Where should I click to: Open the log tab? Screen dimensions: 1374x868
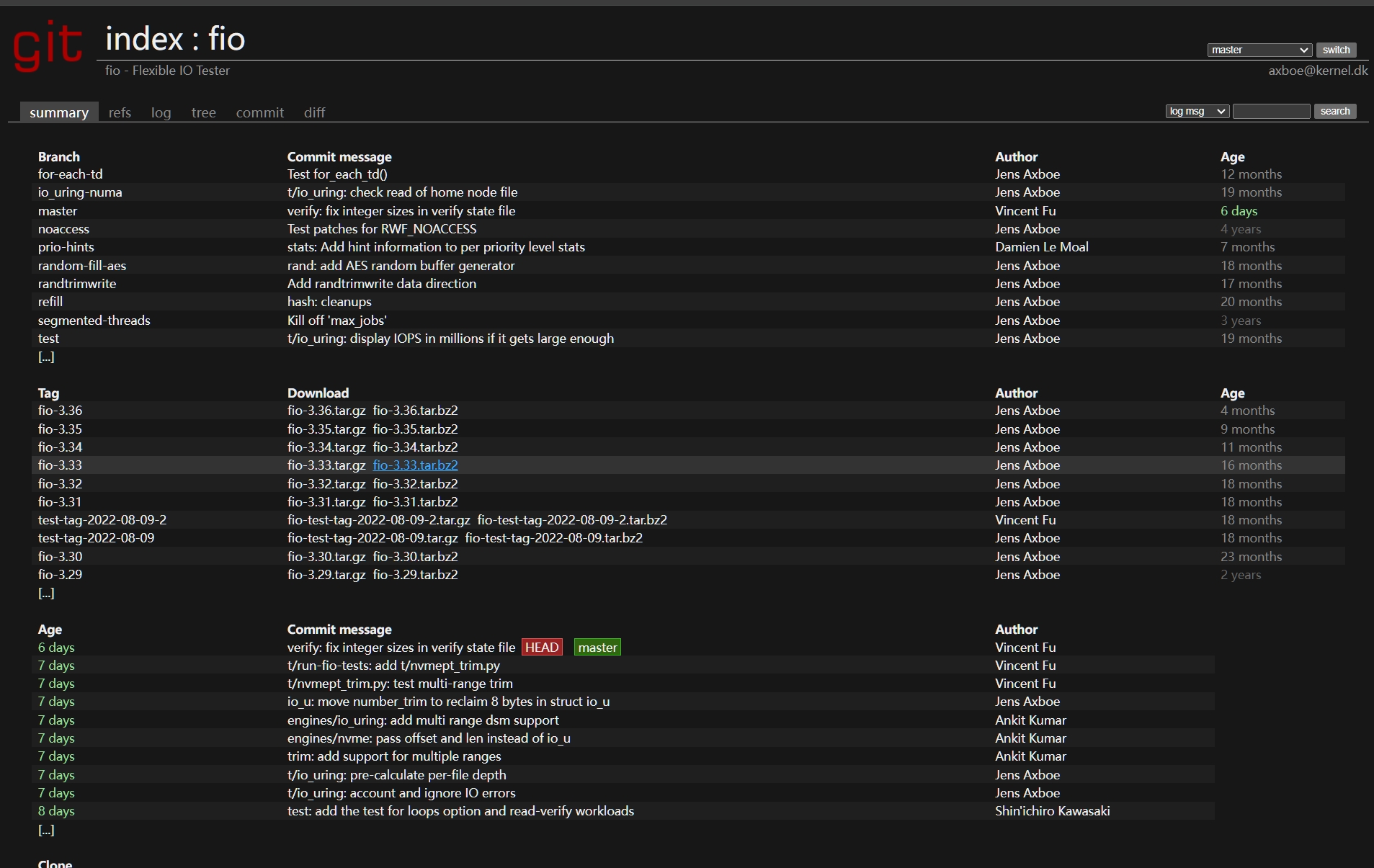coord(161,112)
